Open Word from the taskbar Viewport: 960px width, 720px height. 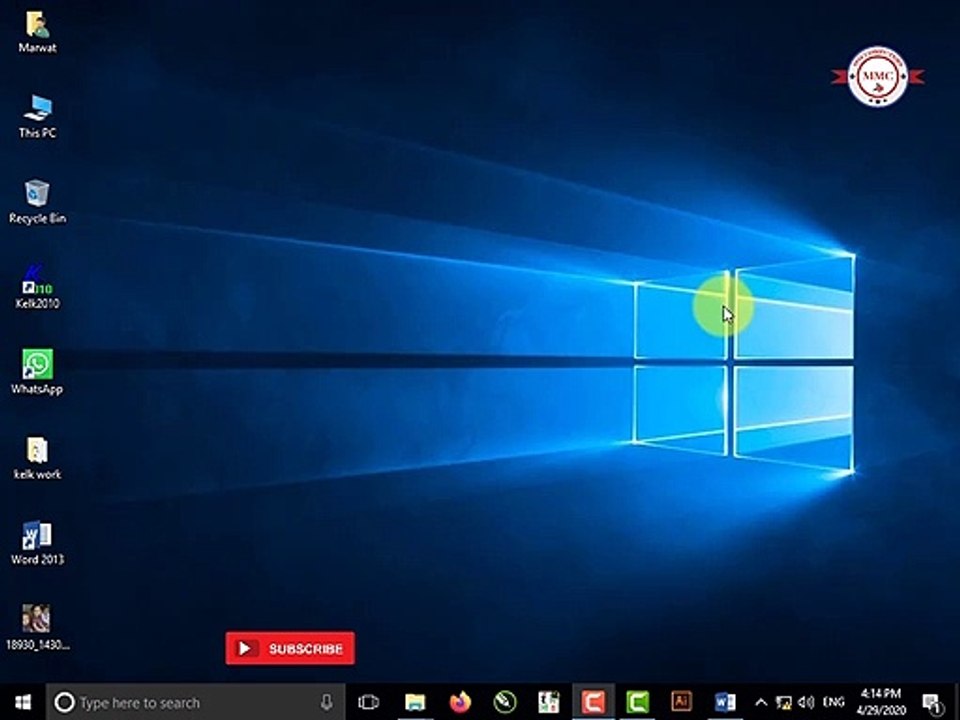(x=725, y=702)
